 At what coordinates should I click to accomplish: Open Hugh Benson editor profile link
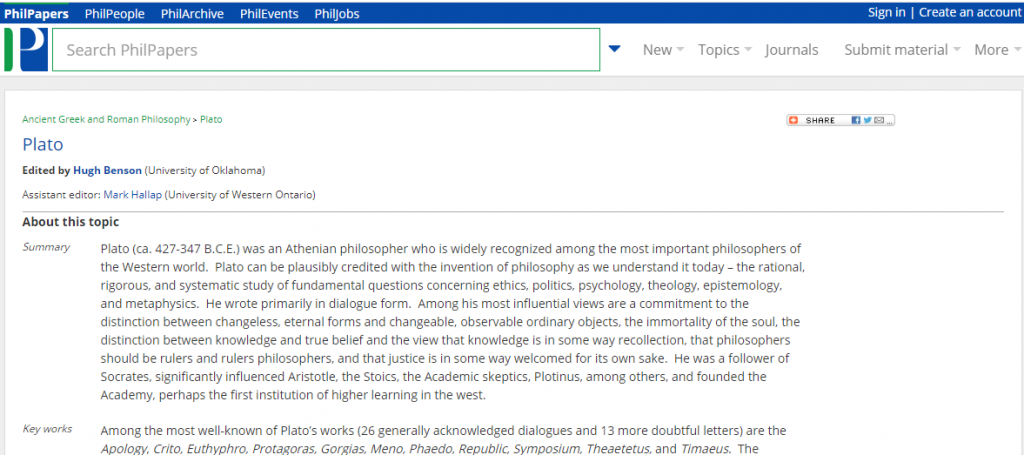[108, 170]
